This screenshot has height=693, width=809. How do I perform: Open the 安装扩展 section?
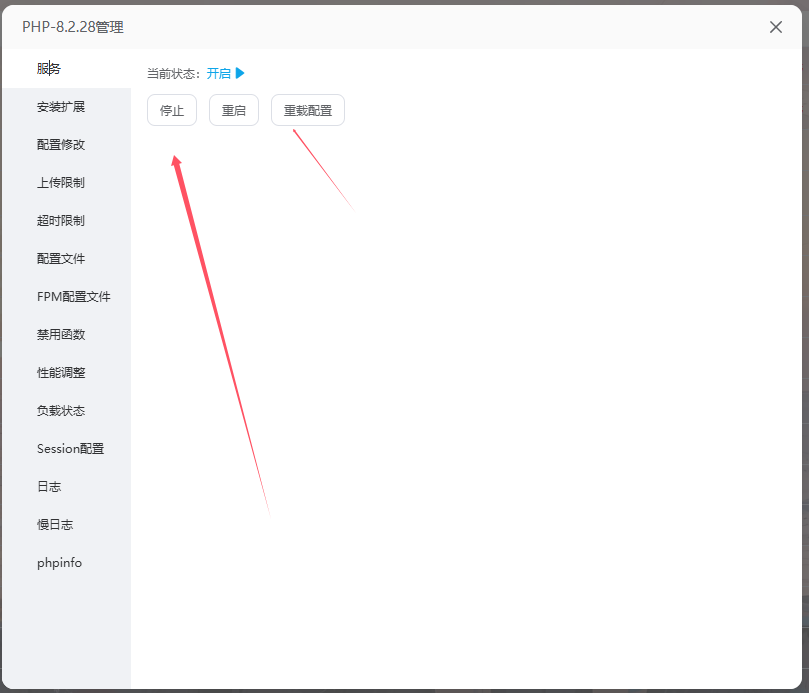point(61,107)
